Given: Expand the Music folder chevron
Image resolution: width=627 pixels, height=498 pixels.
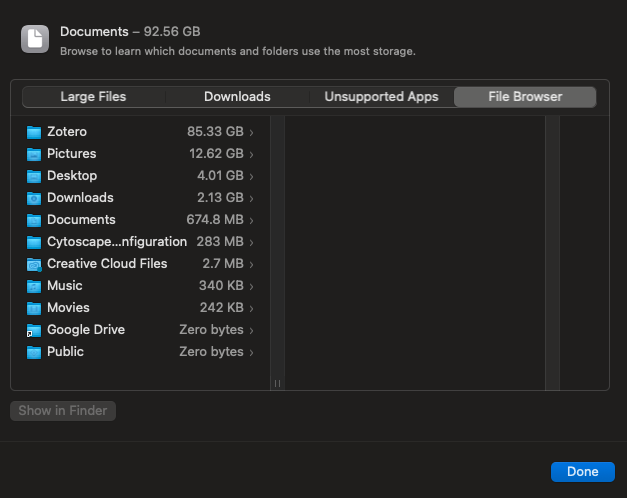Looking at the screenshot, I should (252, 286).
